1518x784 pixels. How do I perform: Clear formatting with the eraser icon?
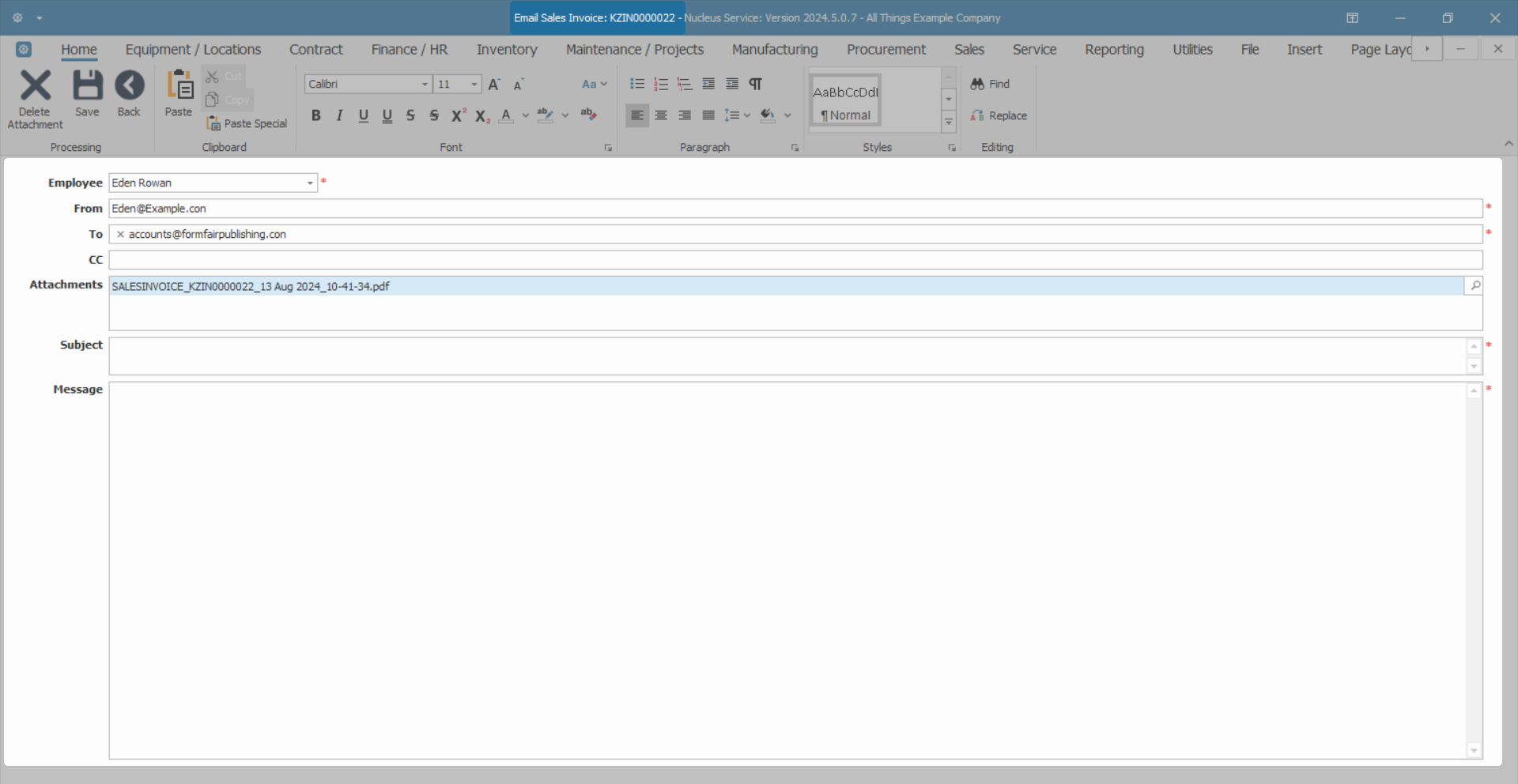pos(589,115)
